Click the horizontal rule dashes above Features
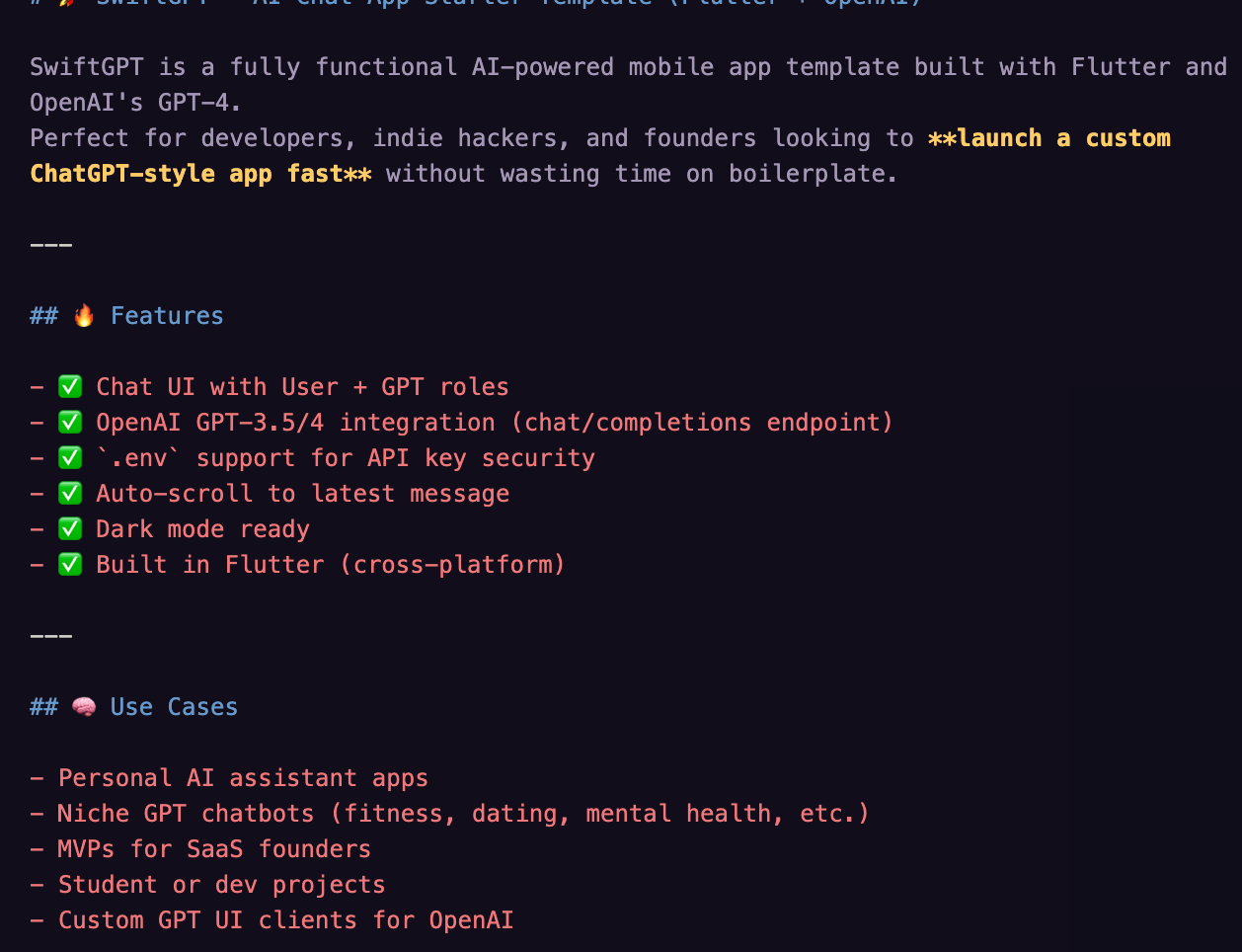Image resolution: width=1242 pixels, height=952 pixels. pos(51,245)
